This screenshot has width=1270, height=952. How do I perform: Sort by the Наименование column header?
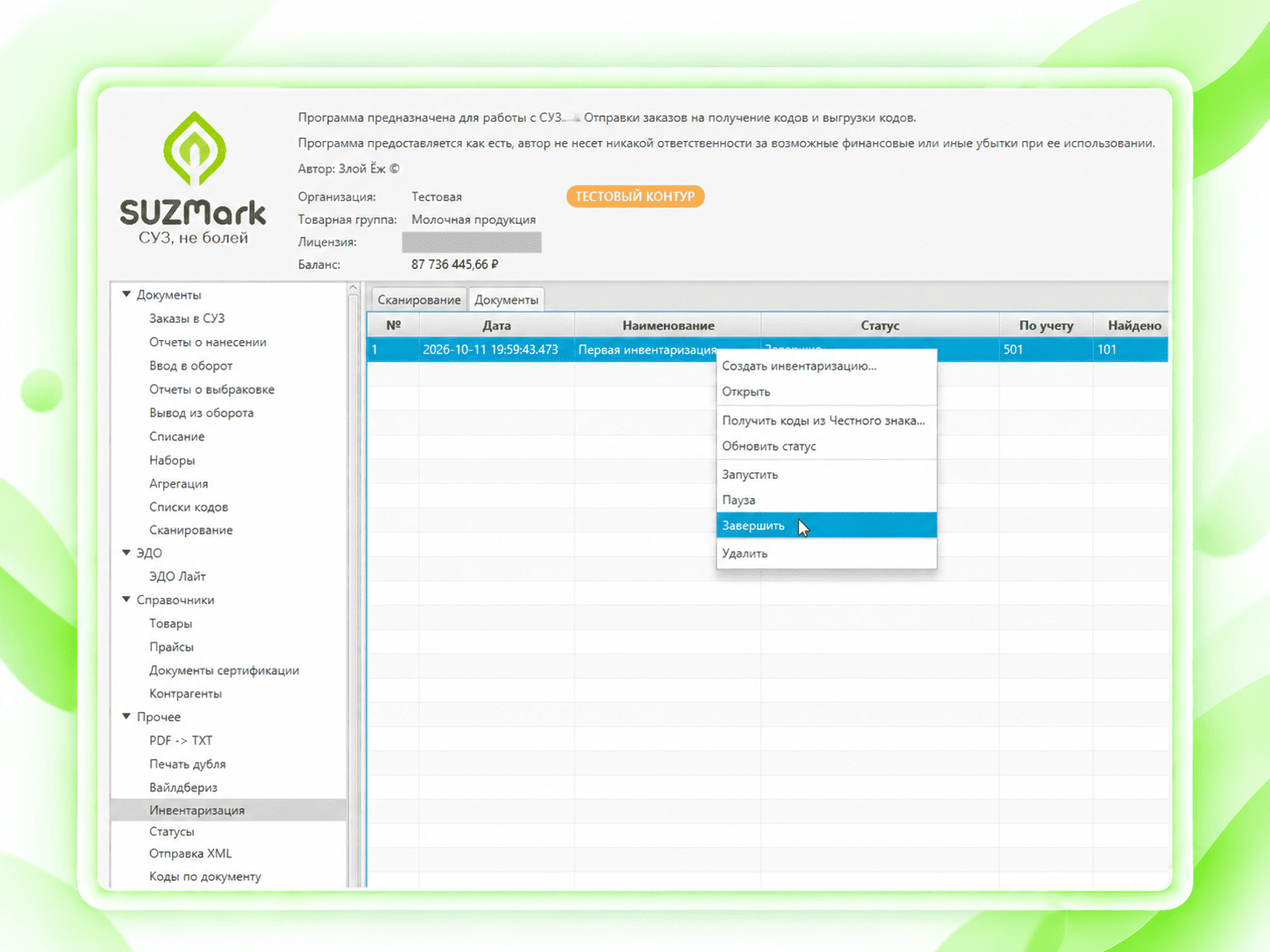point(667,325)
